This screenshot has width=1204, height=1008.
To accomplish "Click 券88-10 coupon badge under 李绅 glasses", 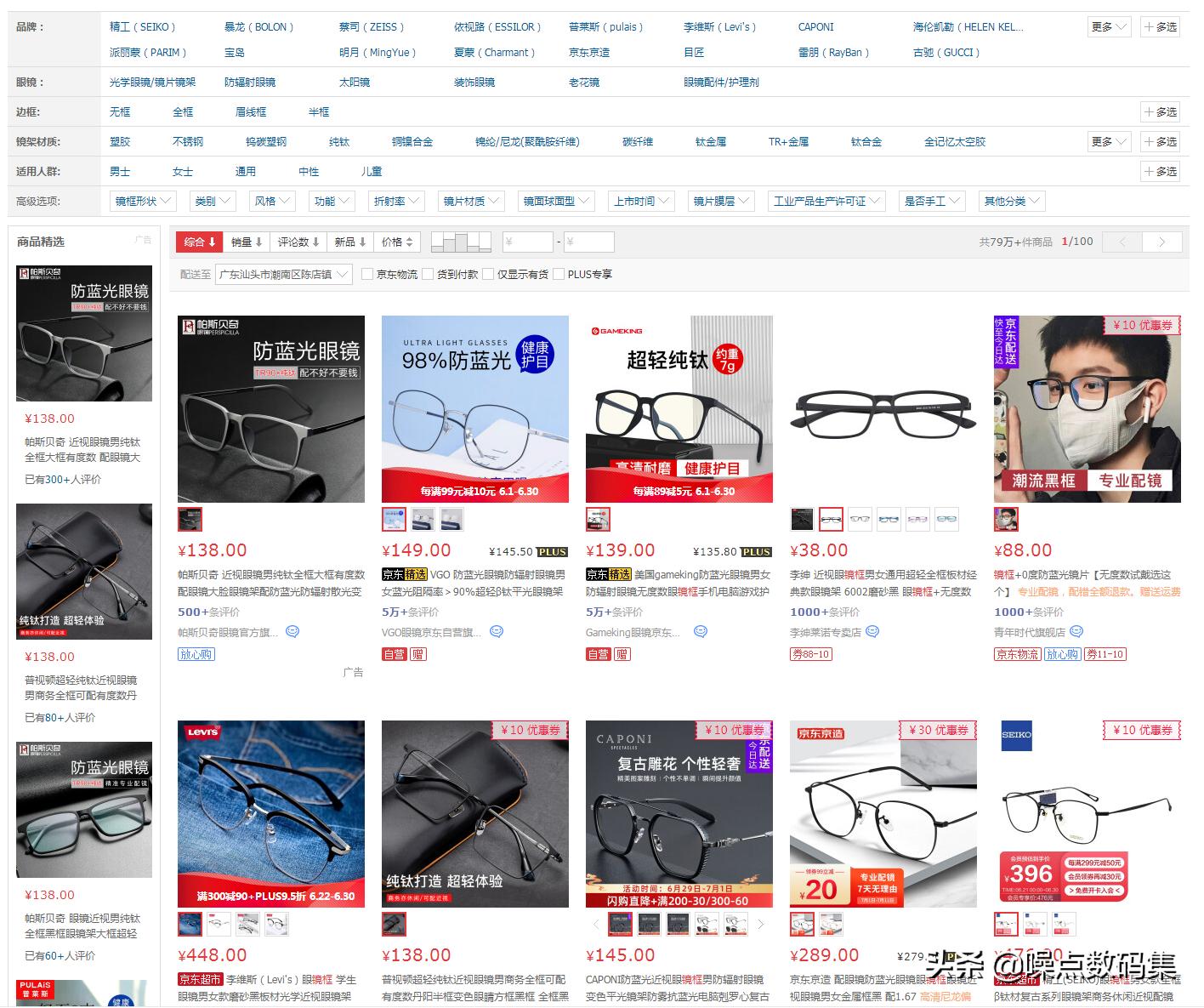I will tap(811, 654).
